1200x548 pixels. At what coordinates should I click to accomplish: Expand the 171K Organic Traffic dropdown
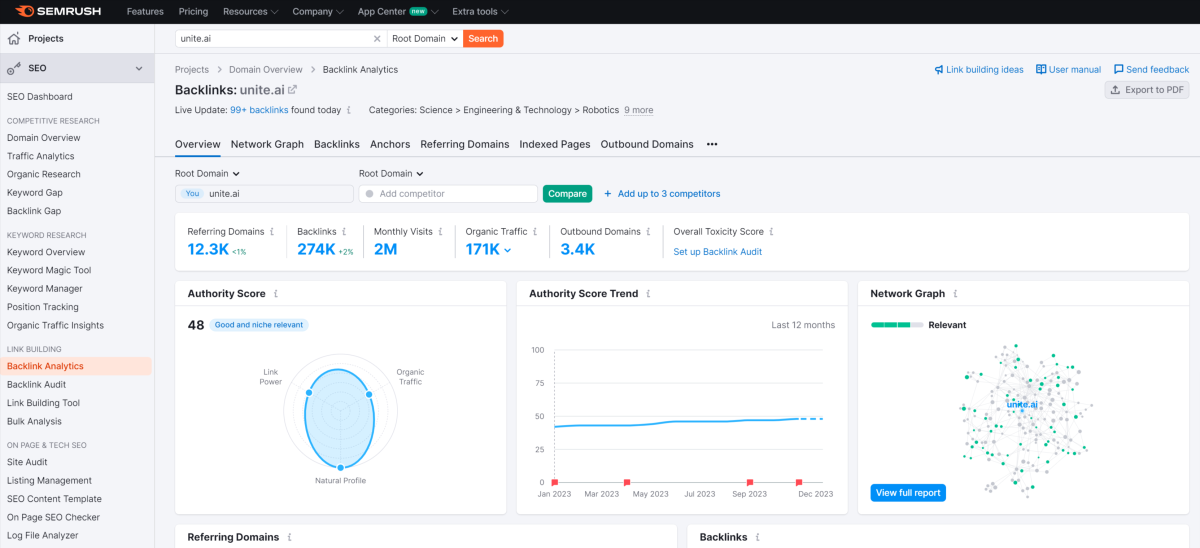click(x=507, y=250)
